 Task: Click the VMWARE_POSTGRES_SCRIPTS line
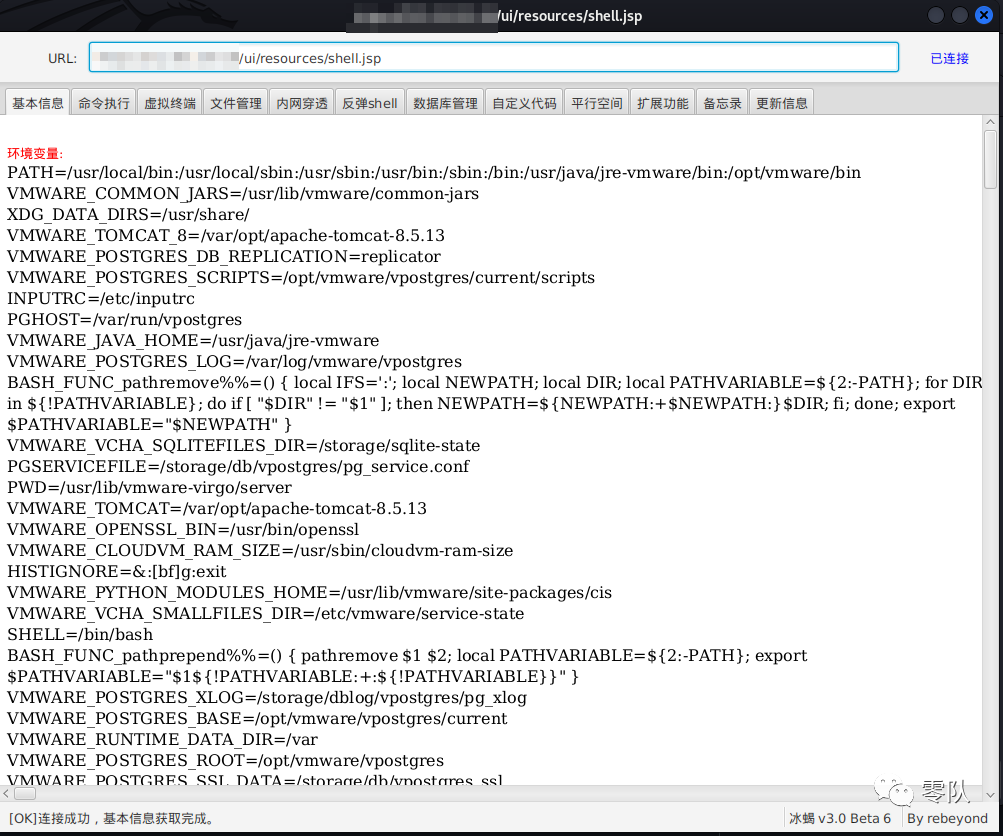click(x=301, y=278)
